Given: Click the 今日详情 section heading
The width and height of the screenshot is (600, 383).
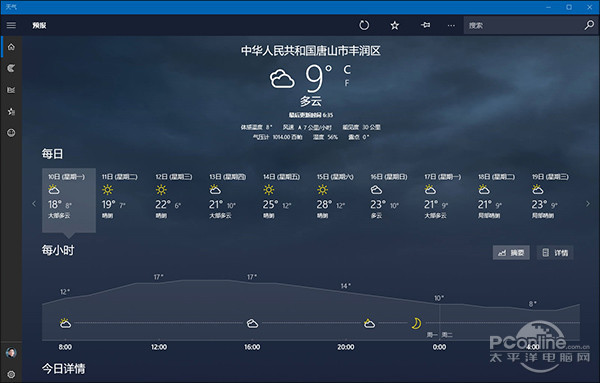Looking at the screenshot, I should click(64, 369).
